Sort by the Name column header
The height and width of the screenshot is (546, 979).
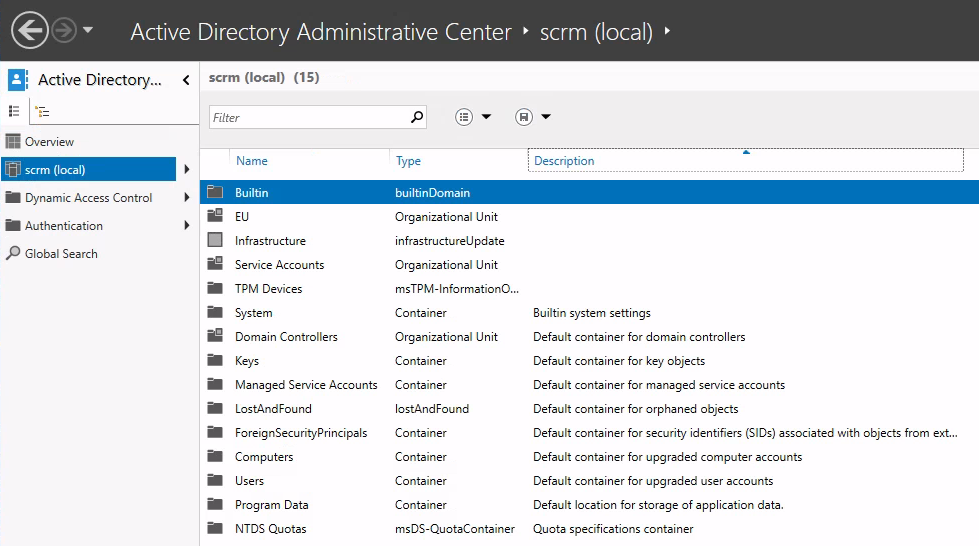(252, 161)
